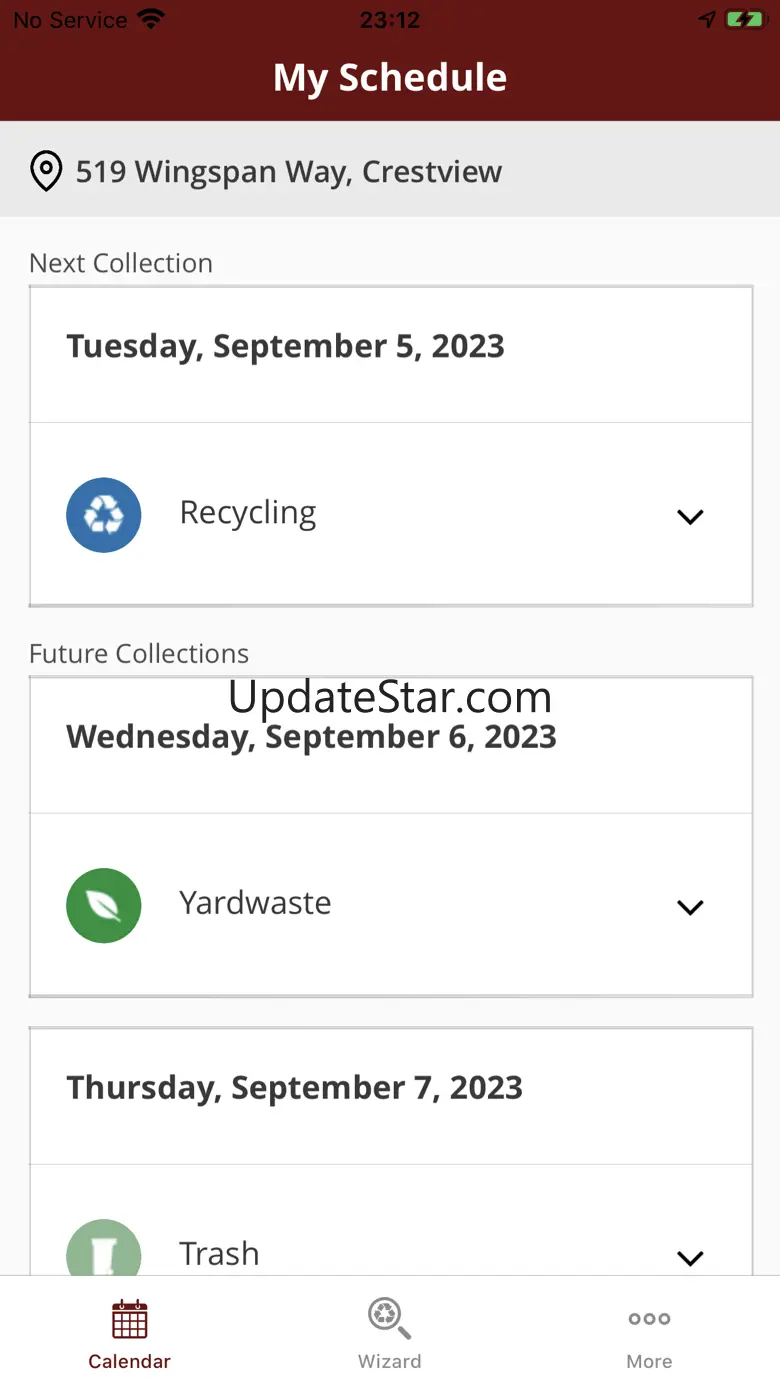The width and height of the screenshot is (780, 1387).
Task: Switch to the Wizard tab
Action: point(389,1361)
